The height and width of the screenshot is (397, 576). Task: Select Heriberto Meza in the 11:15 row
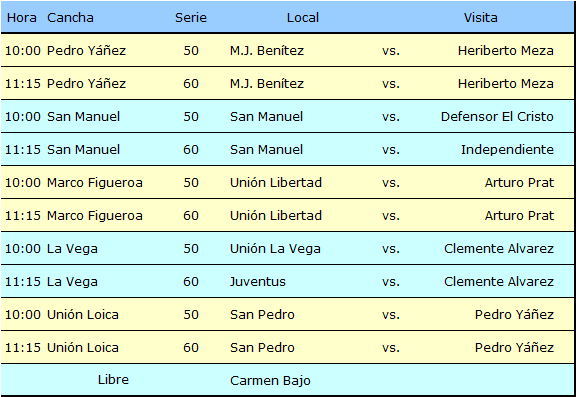pyautogui.click(x=505, y=83)
